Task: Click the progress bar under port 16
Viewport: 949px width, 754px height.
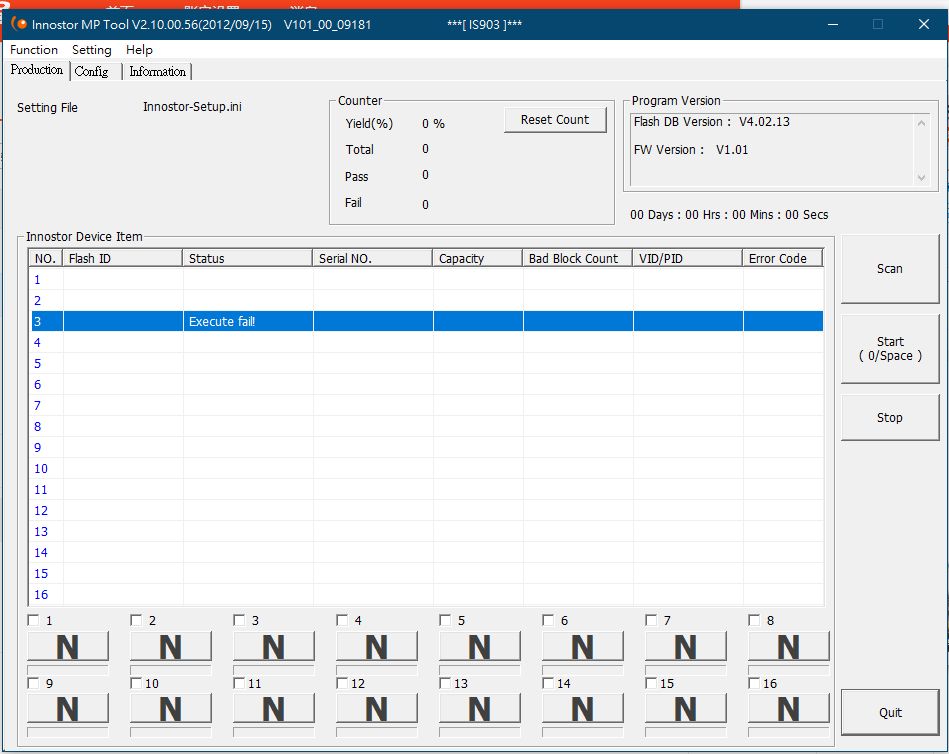Action: pyautogui.click(x=788, y=732)
